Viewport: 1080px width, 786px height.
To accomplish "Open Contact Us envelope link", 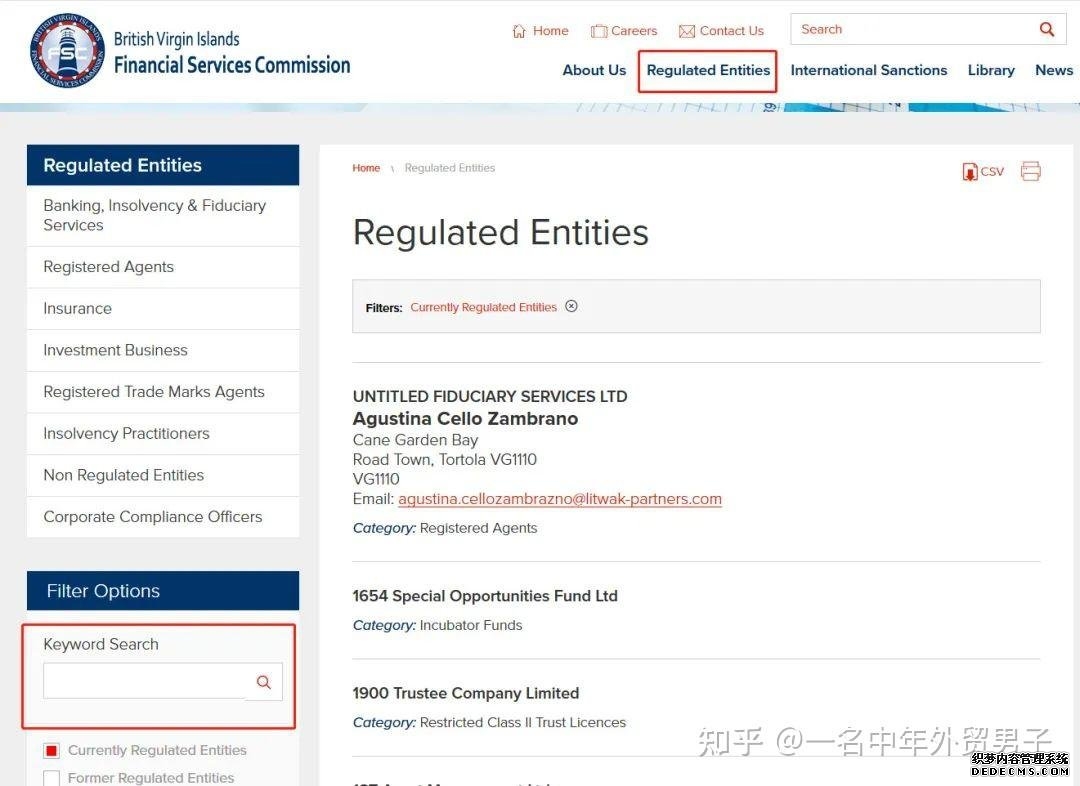I will click(x=721, y=31).
